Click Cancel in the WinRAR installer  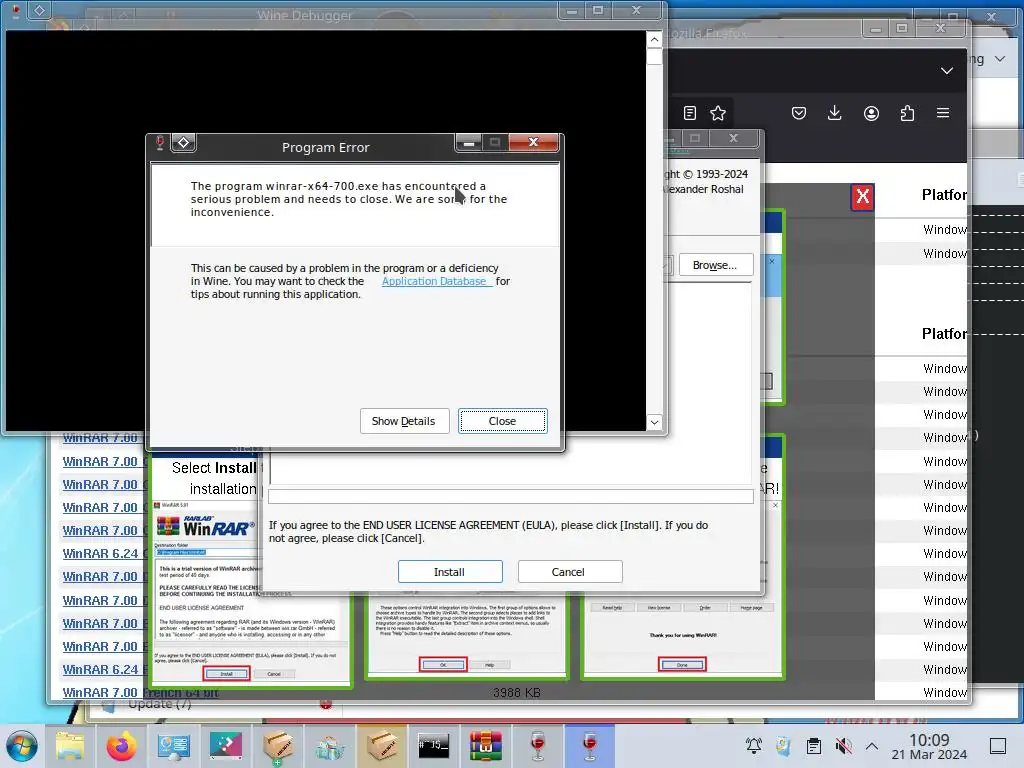568,571
